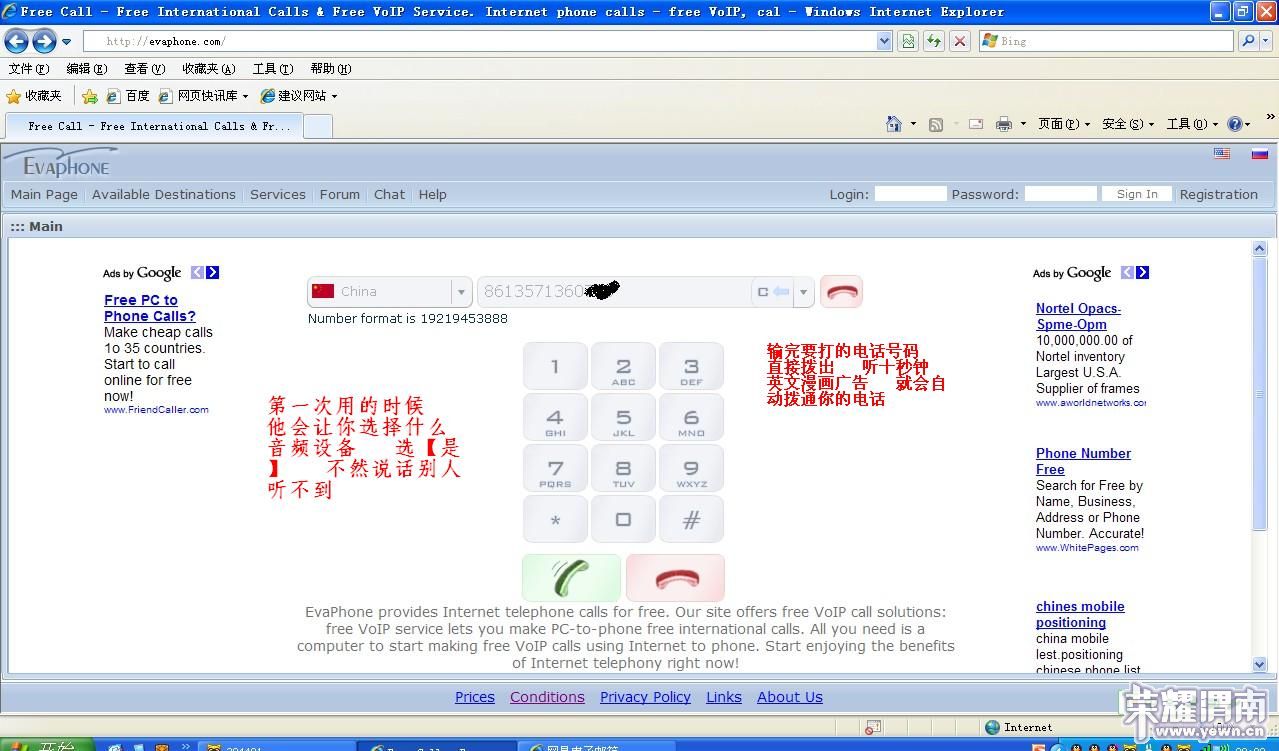Viewport: 1279px width, 751px height.
Task: Click the browser Back arrow button
Action: (x=17, y=41)
